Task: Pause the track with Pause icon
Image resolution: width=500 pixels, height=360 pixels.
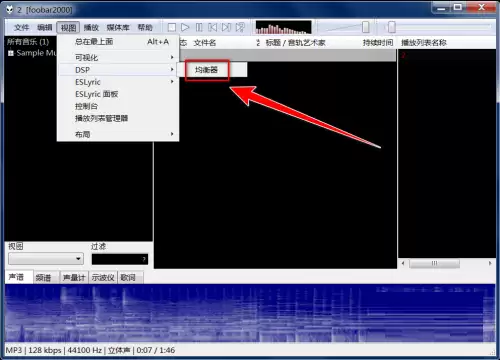Action: [199, 27]
